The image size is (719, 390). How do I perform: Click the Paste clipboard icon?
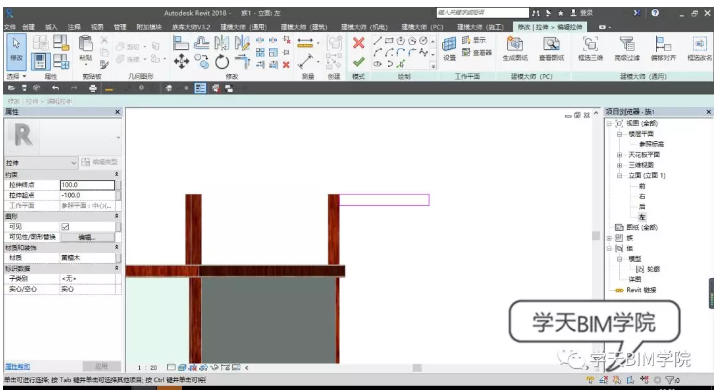86,47
